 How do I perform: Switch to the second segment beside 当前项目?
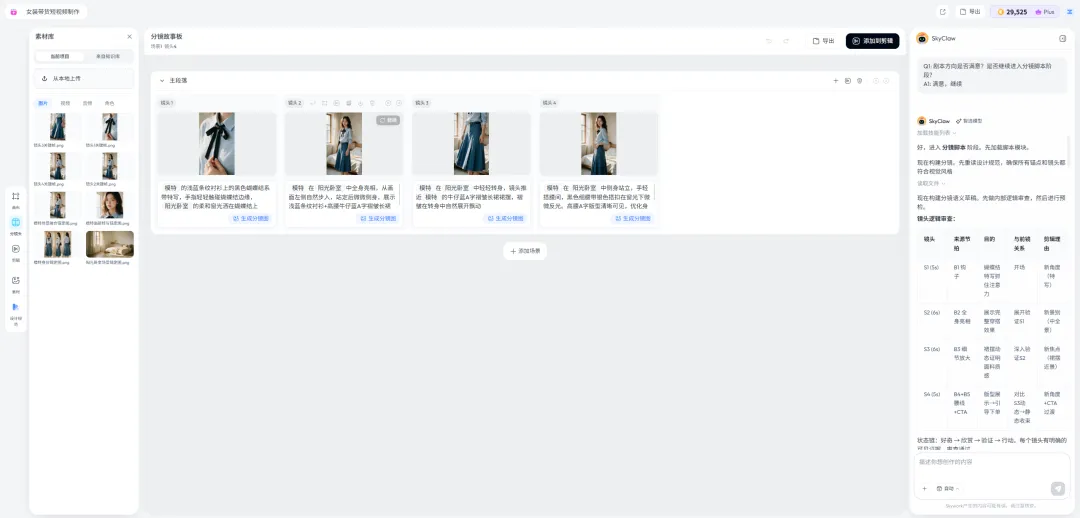[x=107, y=56]
